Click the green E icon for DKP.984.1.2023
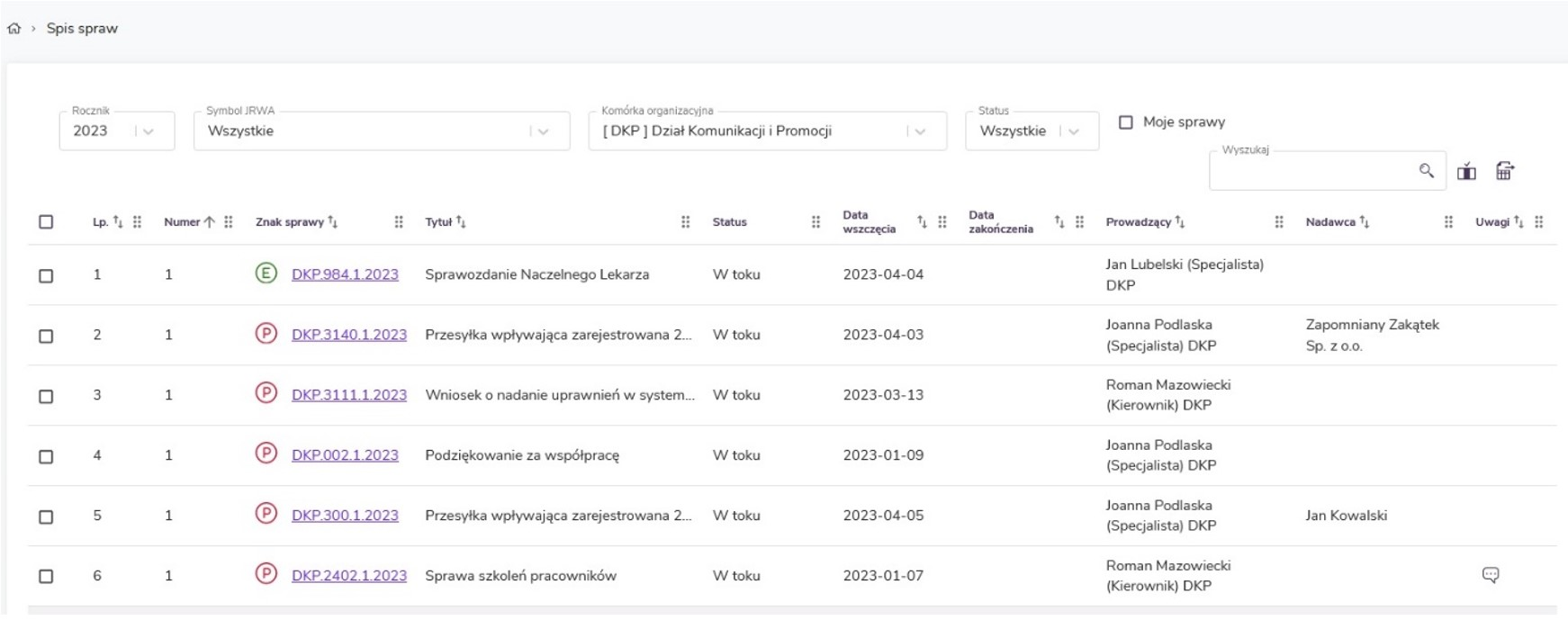 point(266,274)
